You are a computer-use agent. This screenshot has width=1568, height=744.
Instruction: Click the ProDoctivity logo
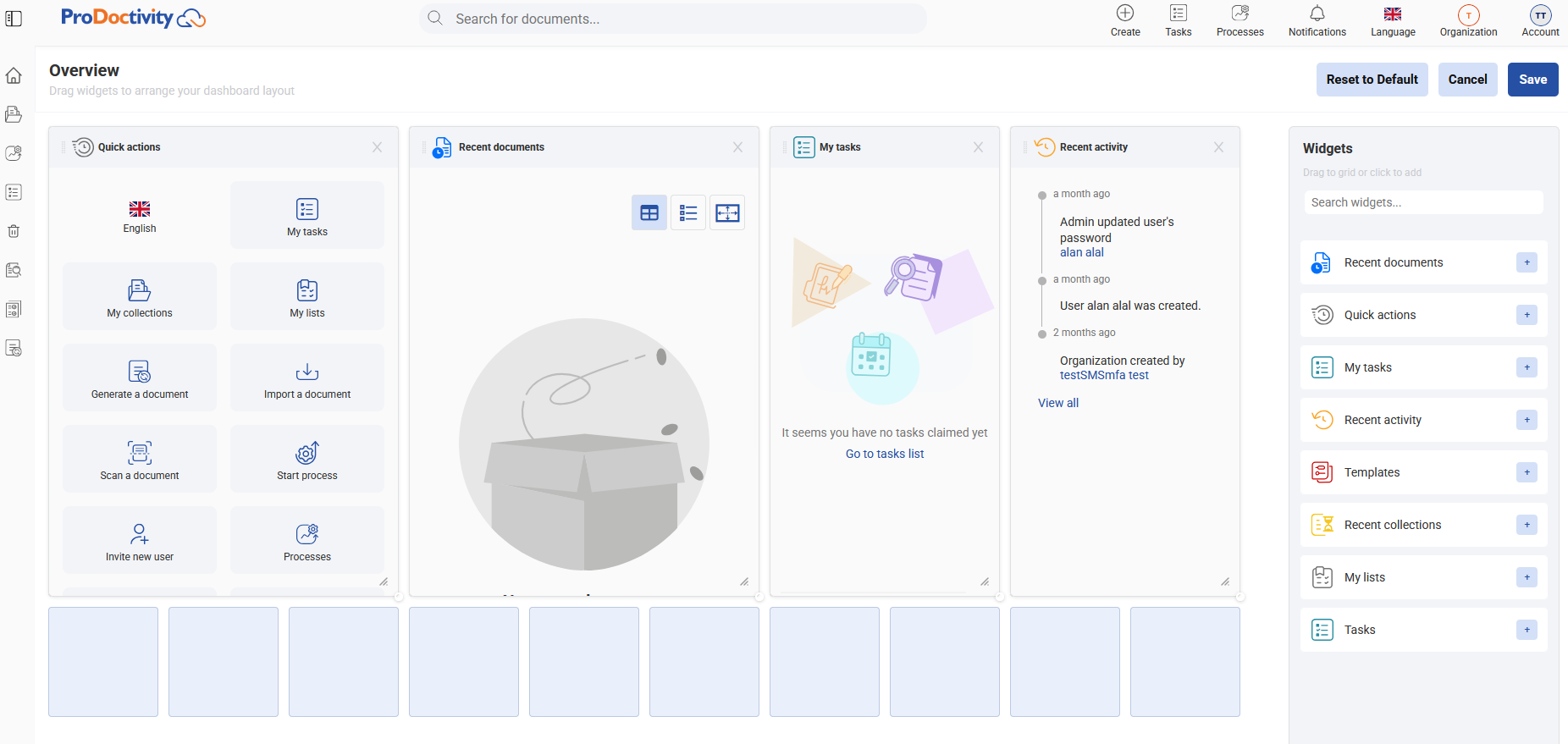pos(133,18)
